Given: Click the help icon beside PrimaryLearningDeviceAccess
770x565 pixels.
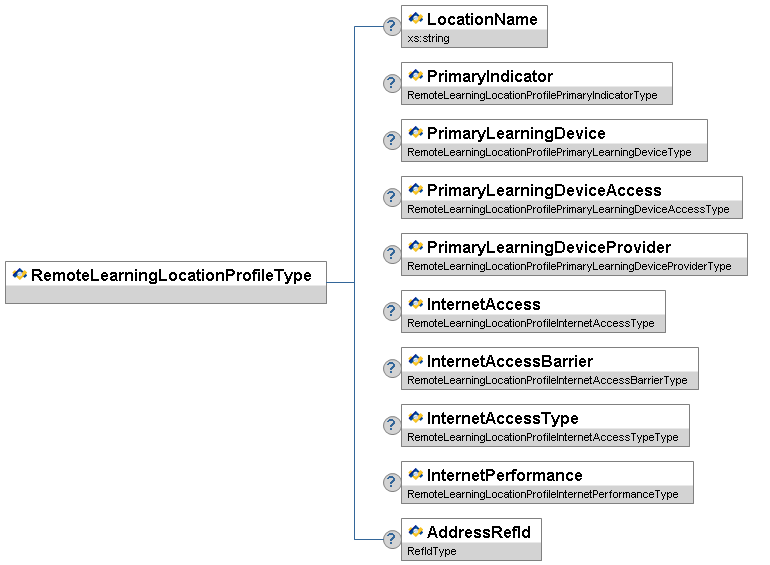Looking at the screenshot, I should point(392,197).
